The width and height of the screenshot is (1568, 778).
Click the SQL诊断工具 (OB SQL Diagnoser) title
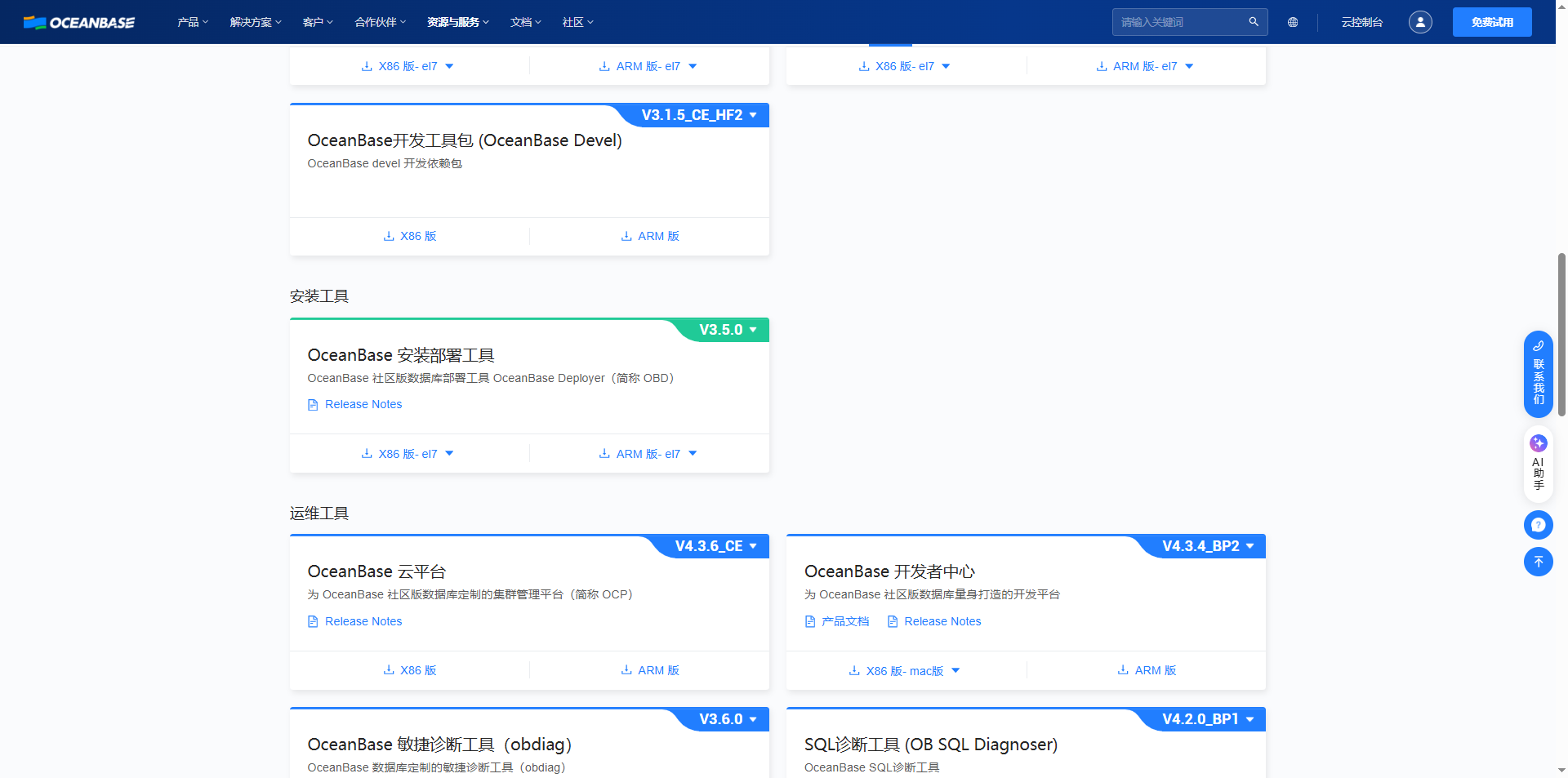[x=931, y=745]
